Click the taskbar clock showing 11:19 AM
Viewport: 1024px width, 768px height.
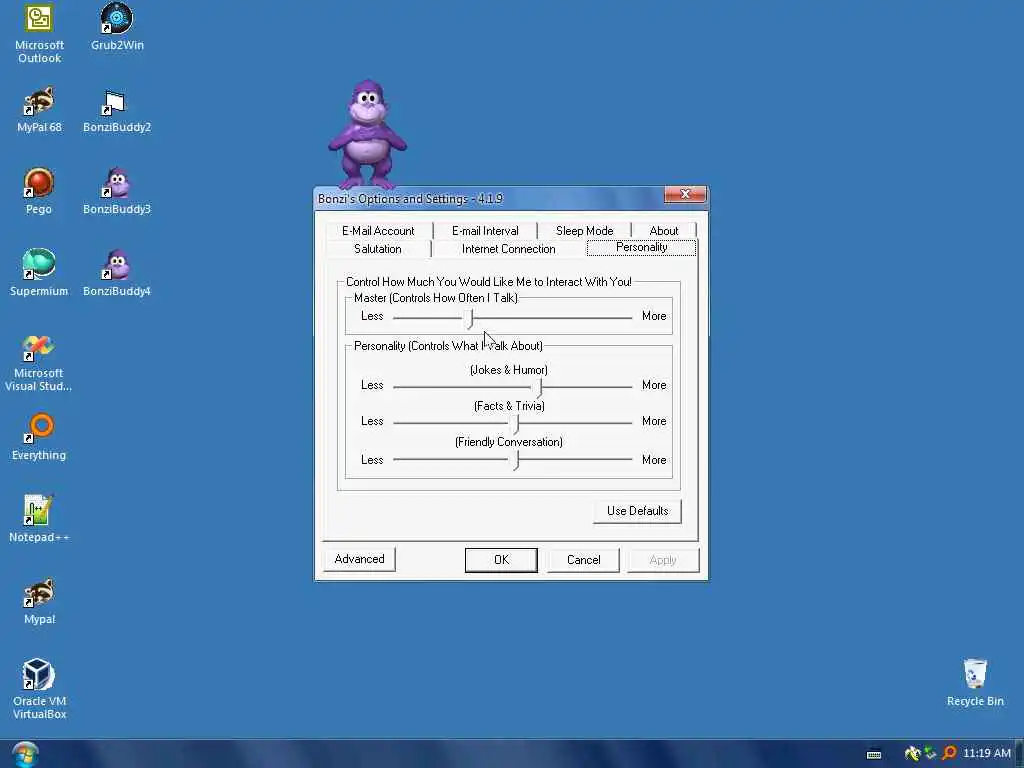(x=987, y=753)
